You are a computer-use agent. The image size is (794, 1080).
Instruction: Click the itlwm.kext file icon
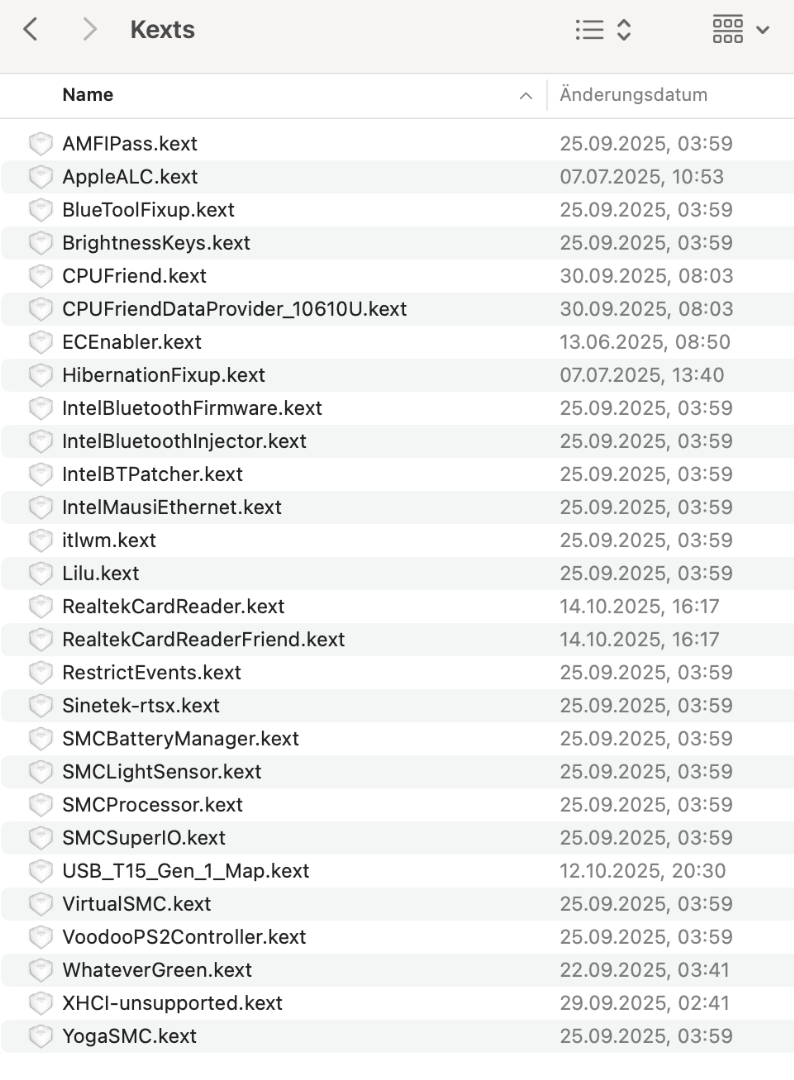40,541
